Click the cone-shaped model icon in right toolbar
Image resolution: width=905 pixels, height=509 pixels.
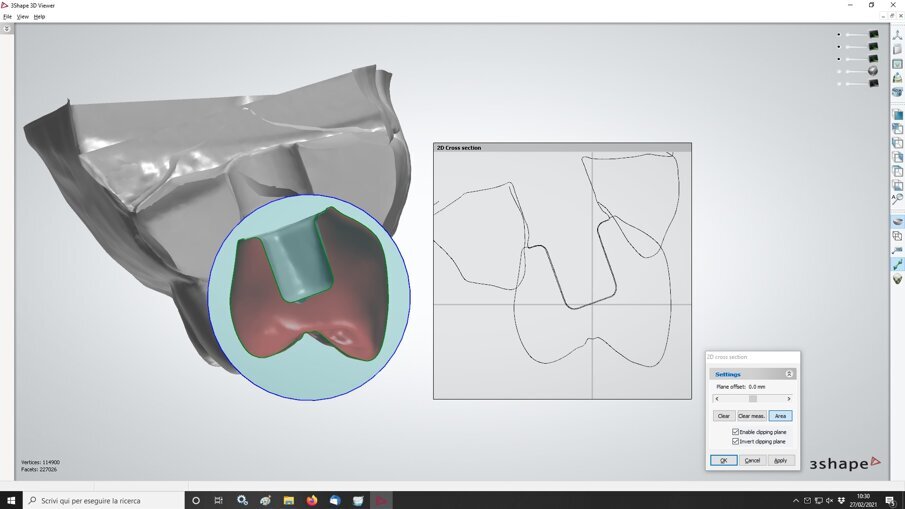point(897,78)
